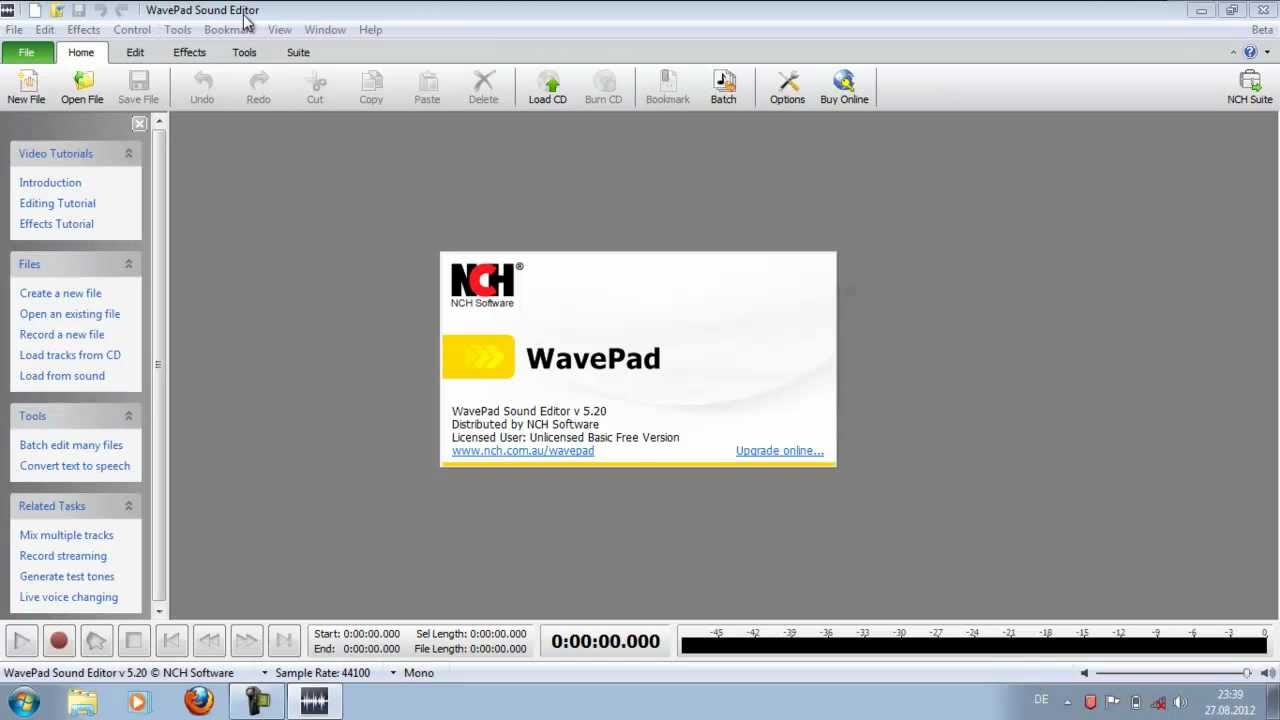Collapse the Tools section

tap(128, 416)
